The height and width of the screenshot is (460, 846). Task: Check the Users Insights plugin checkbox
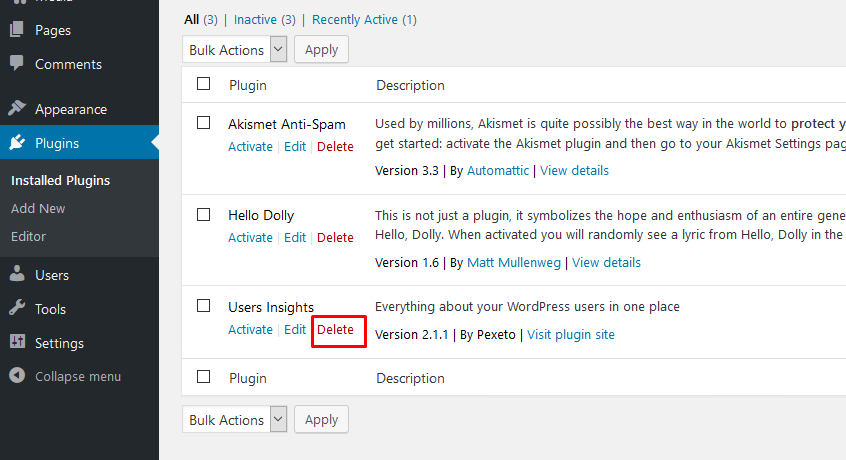203,306
